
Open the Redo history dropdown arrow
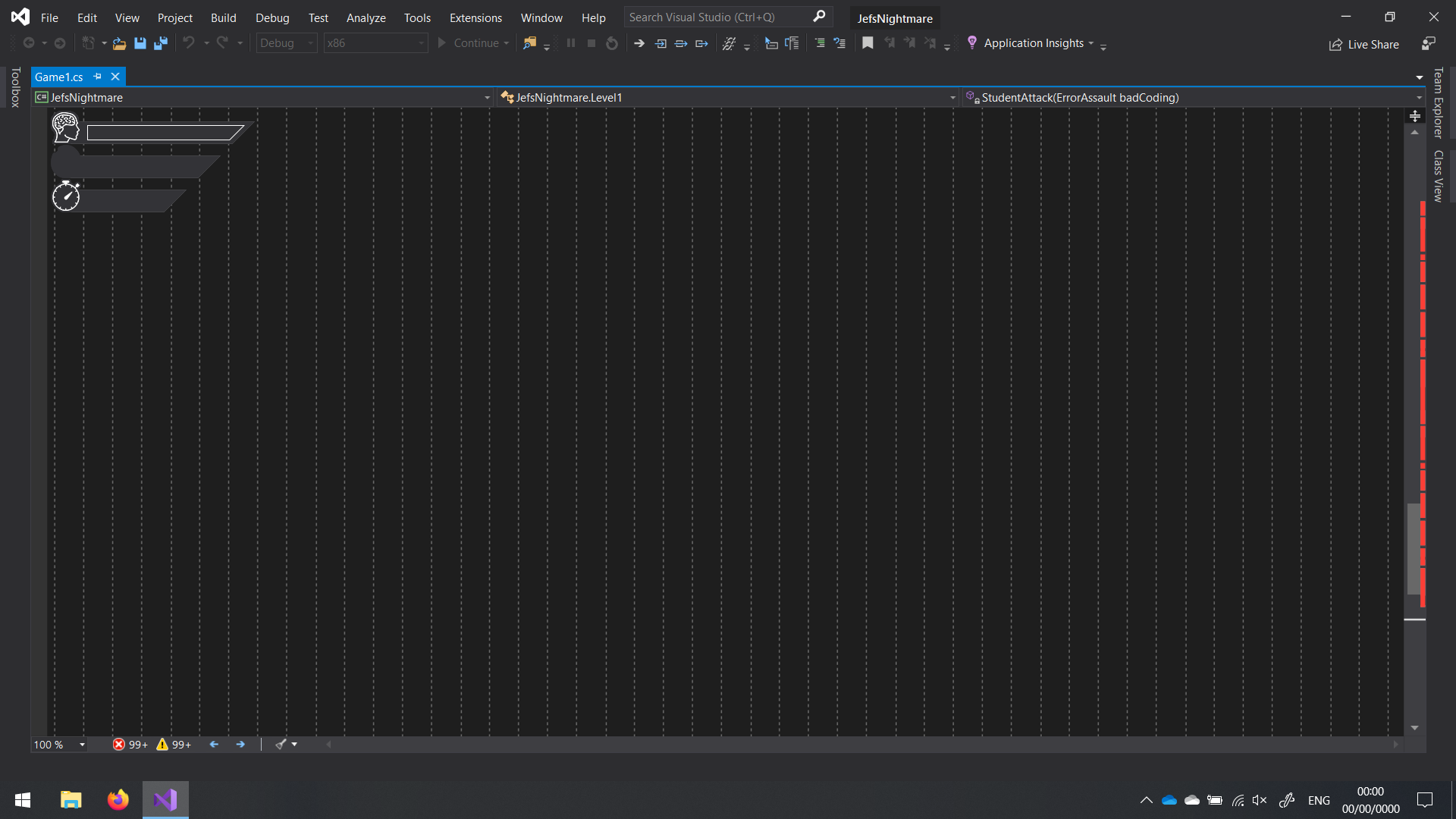tap(240, 43)
